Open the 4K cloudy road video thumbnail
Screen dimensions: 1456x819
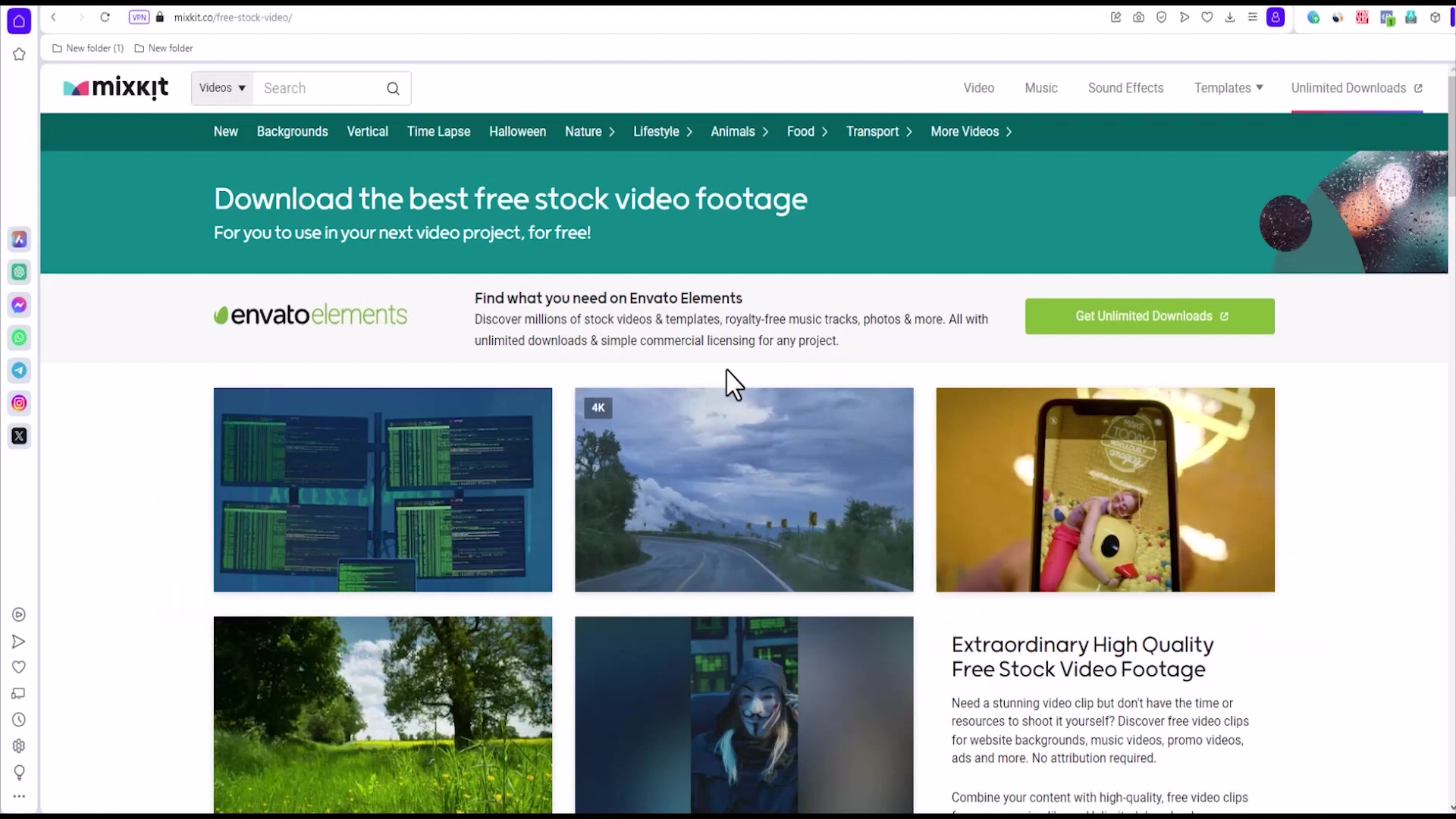pos(744,490)
